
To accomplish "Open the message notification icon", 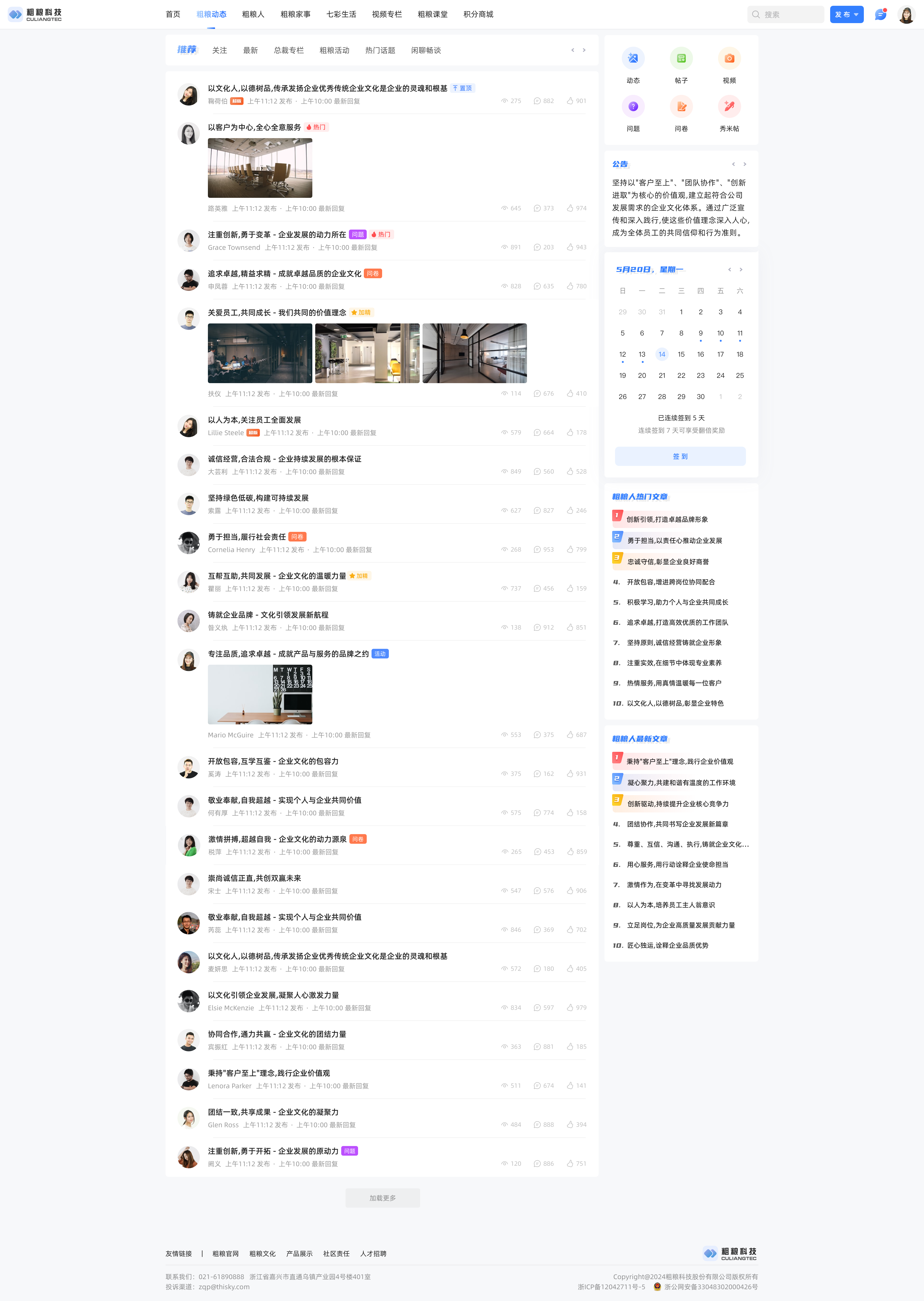I will click(x=880, y=15).
